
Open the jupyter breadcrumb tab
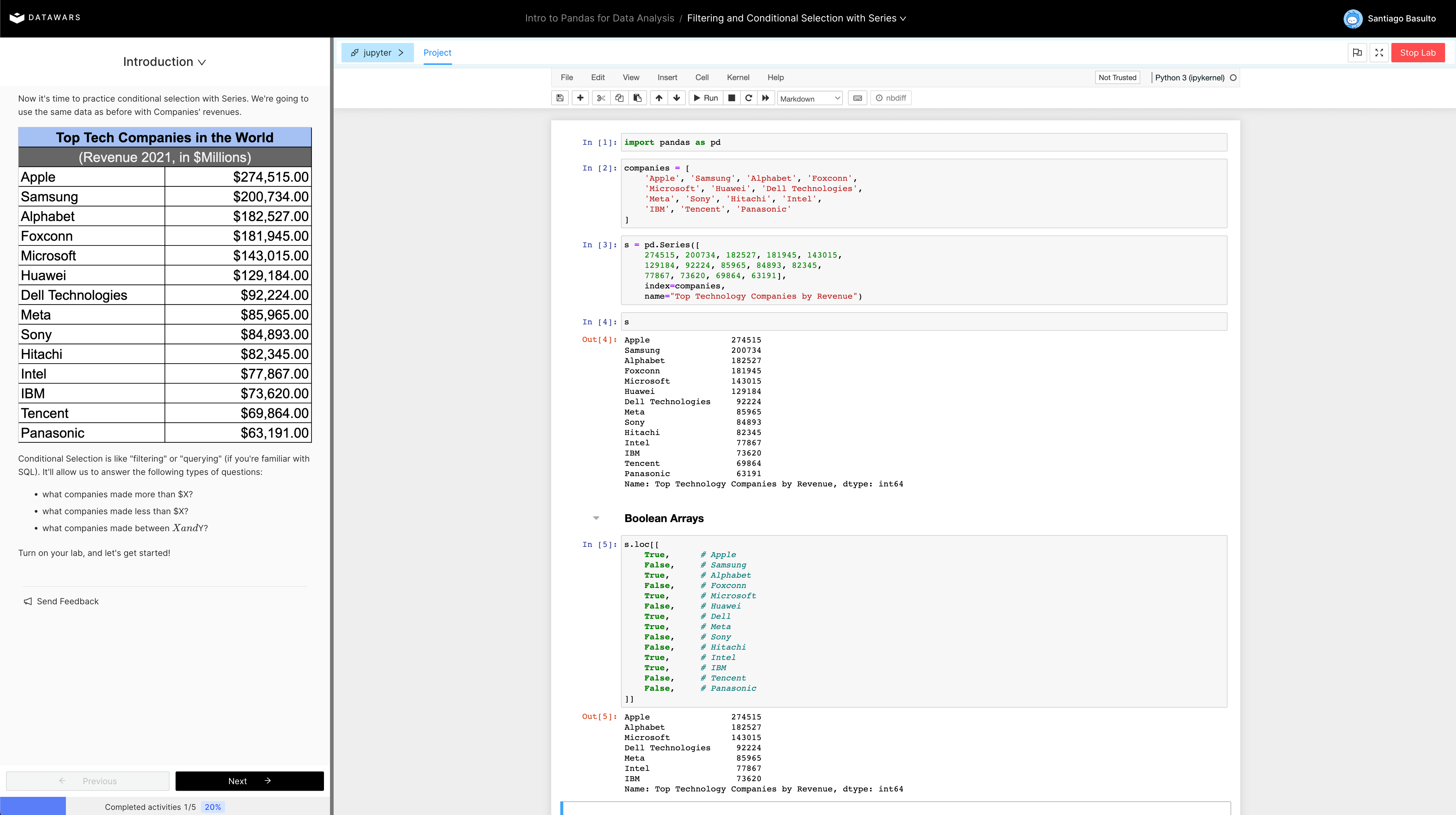[377, 53]
